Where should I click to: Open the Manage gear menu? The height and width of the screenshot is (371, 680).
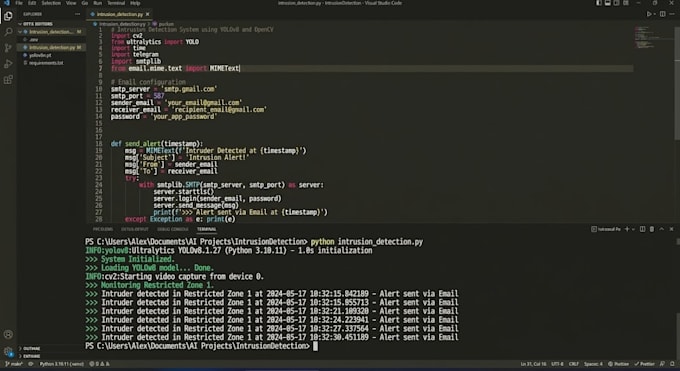tap(8, 351)
